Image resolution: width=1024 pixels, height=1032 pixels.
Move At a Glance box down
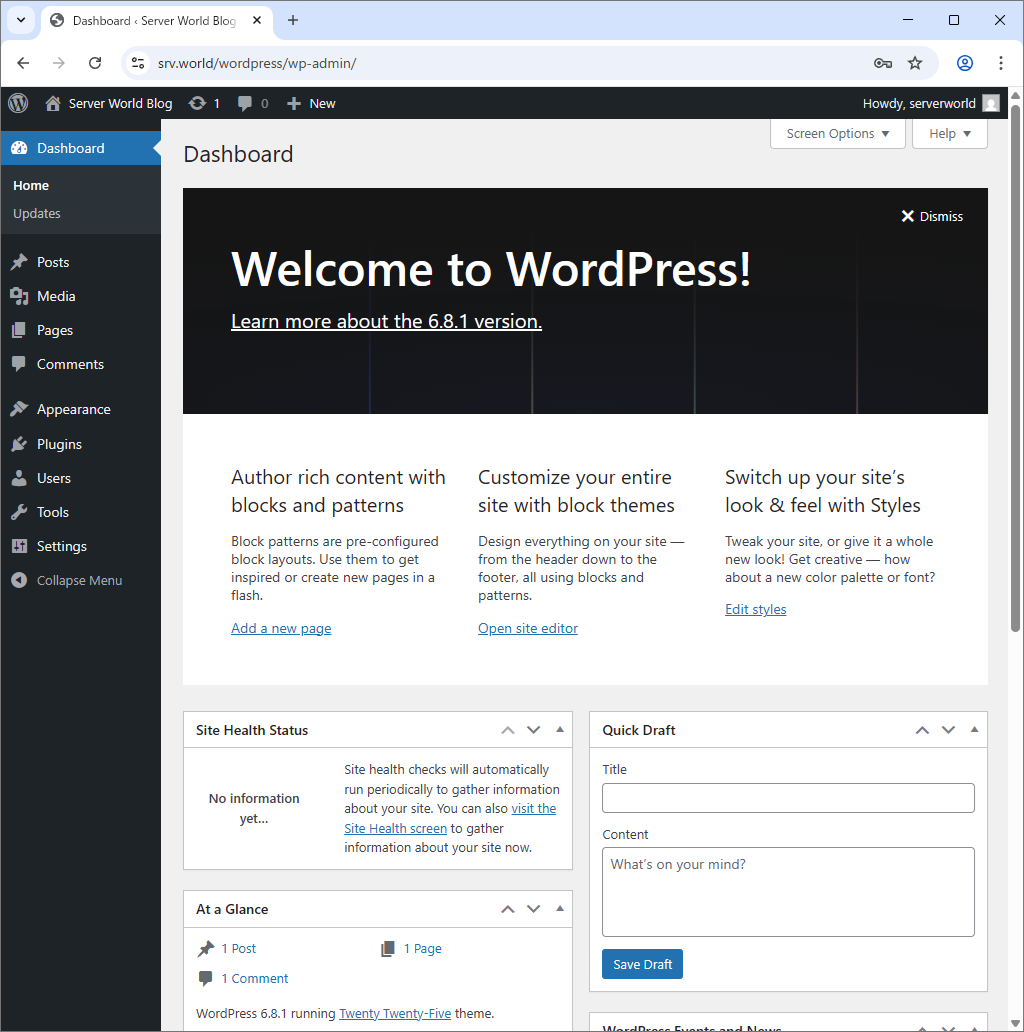tap(534, 909)
